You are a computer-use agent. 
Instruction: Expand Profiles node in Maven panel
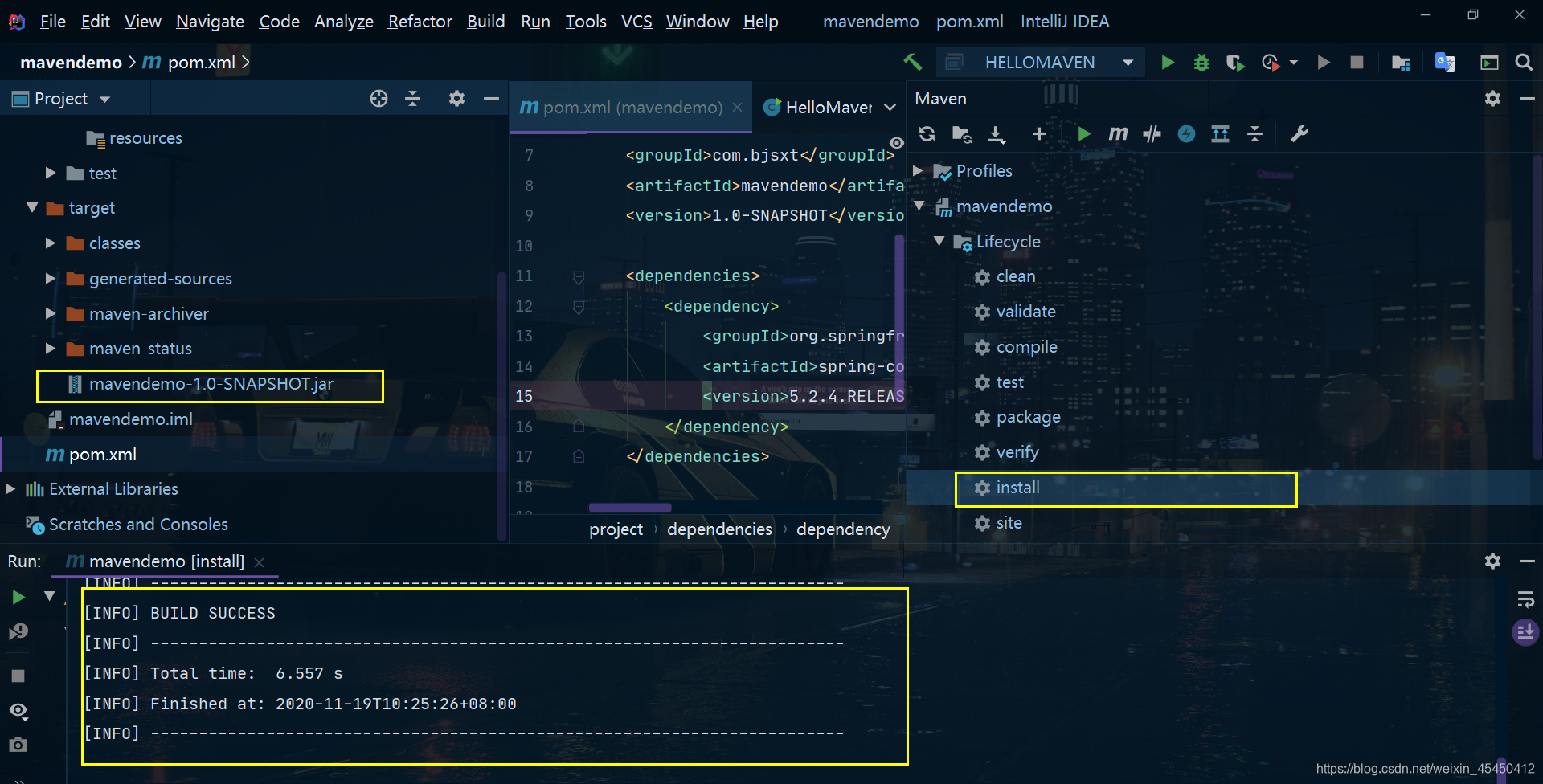click(x=917, y=170)
